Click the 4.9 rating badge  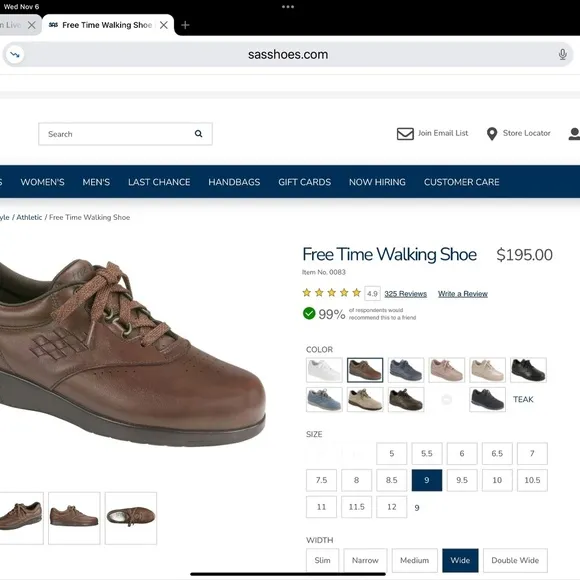coord(372,294)
